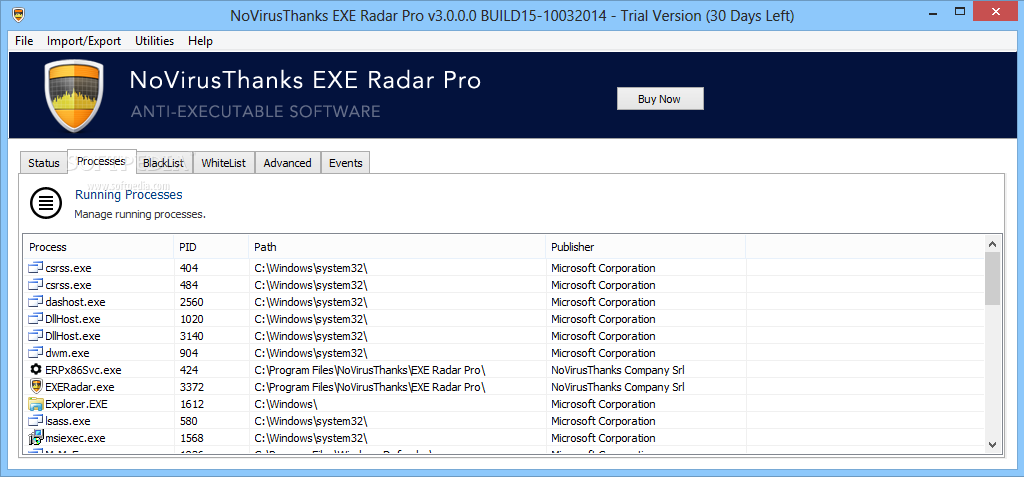
Task: Select the Explorer.EXE process name
Action: pyautogui.click(x=76, y=404)
